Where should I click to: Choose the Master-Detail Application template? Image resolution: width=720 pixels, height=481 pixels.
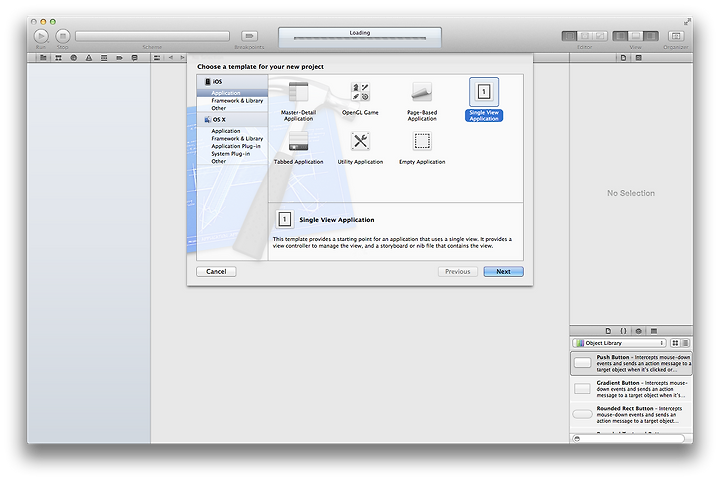pos(298,101)
